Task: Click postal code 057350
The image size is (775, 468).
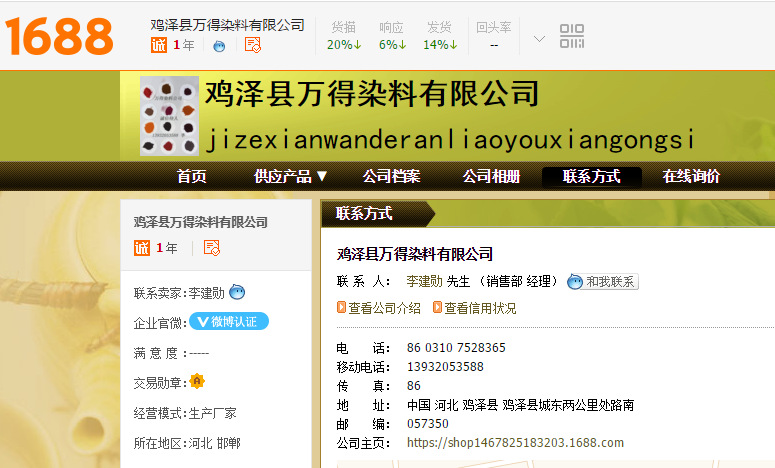Action: (x=428, y=424)
